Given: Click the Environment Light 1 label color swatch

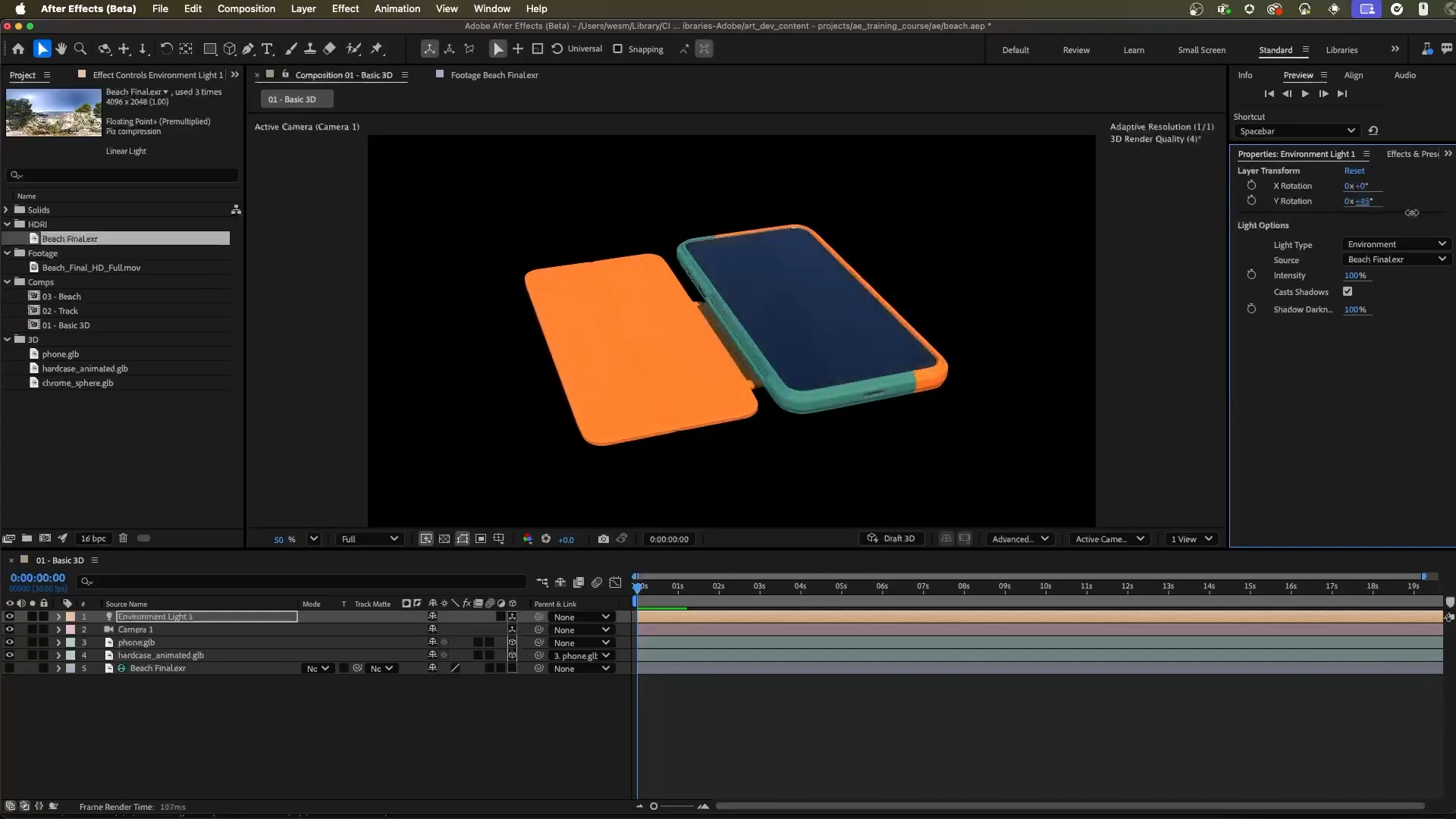Looking at the screenshot, I should pos(71,617).
